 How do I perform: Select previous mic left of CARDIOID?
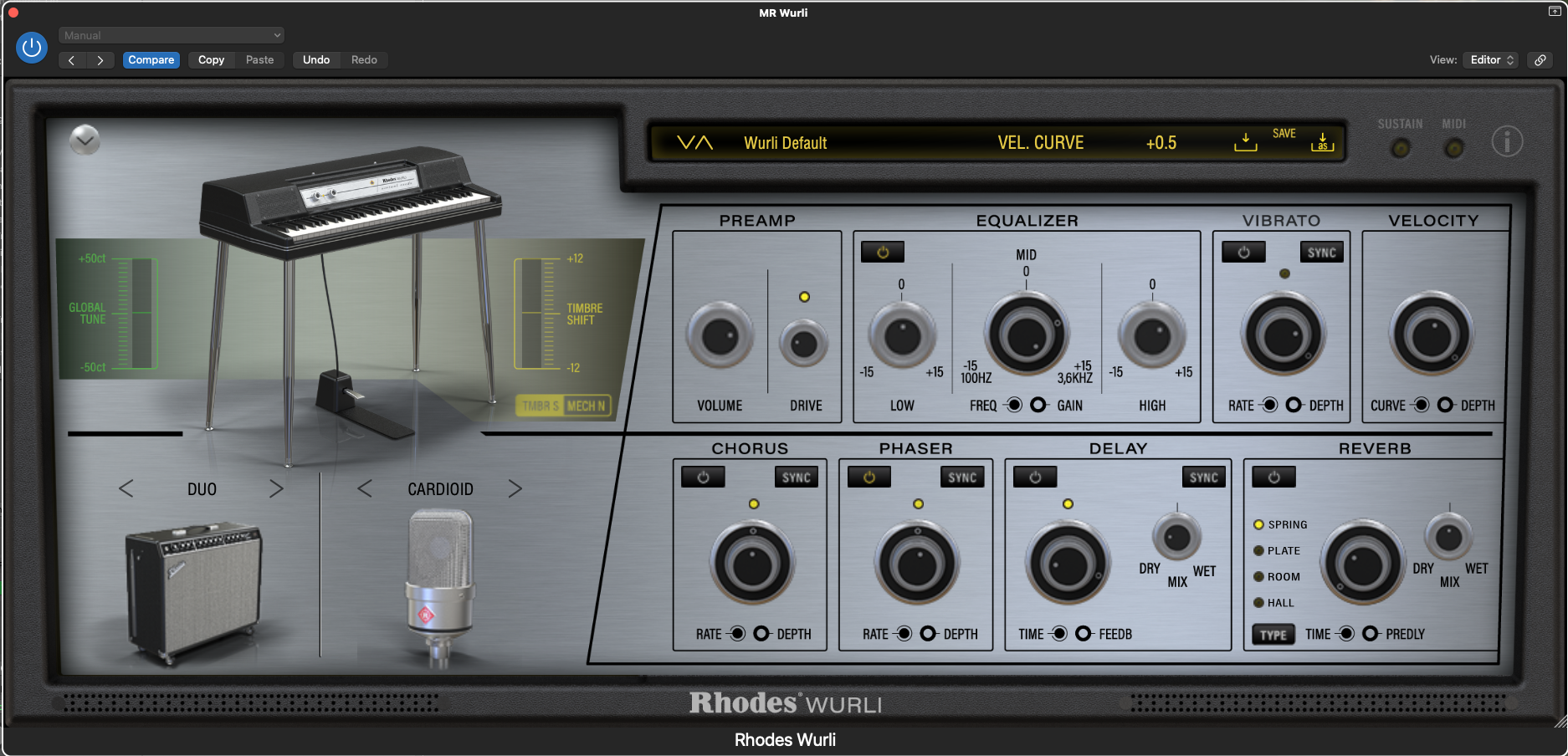coord(365,488)
